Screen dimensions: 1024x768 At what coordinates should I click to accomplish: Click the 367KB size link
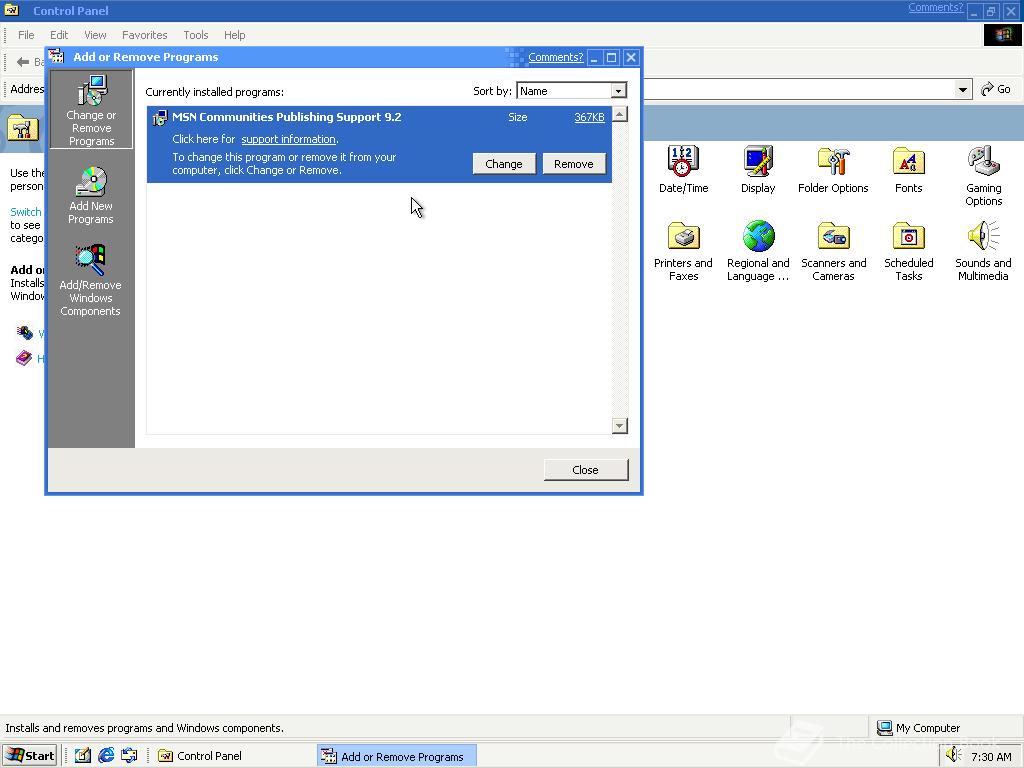(x=589, y=118)
